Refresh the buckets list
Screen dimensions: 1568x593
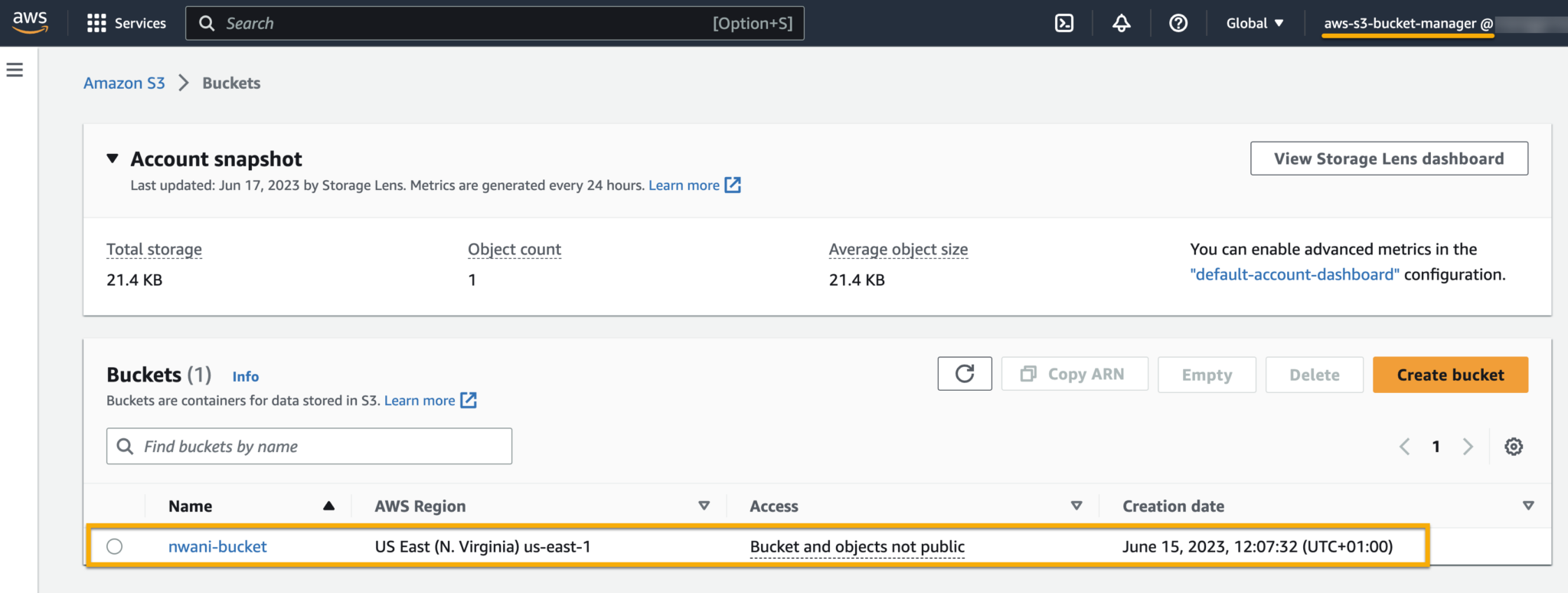pyautogui.click(x=965, y=374)
